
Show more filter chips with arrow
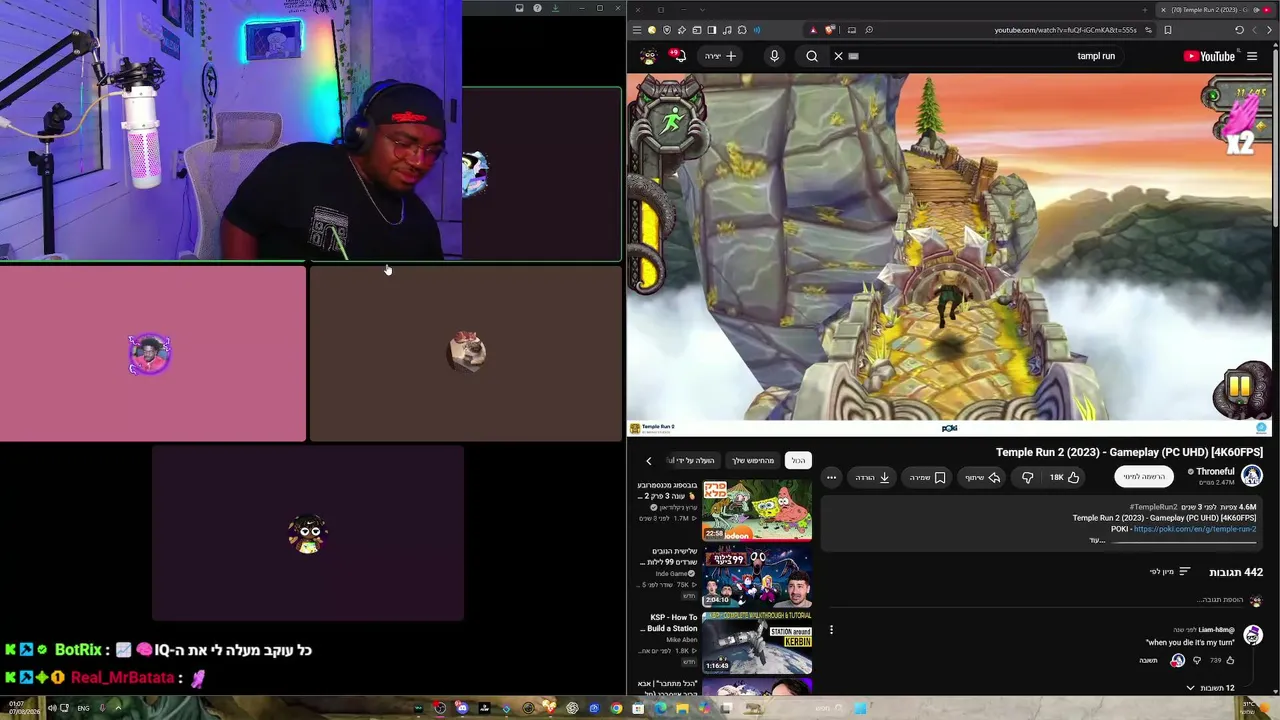coord(648,461)
